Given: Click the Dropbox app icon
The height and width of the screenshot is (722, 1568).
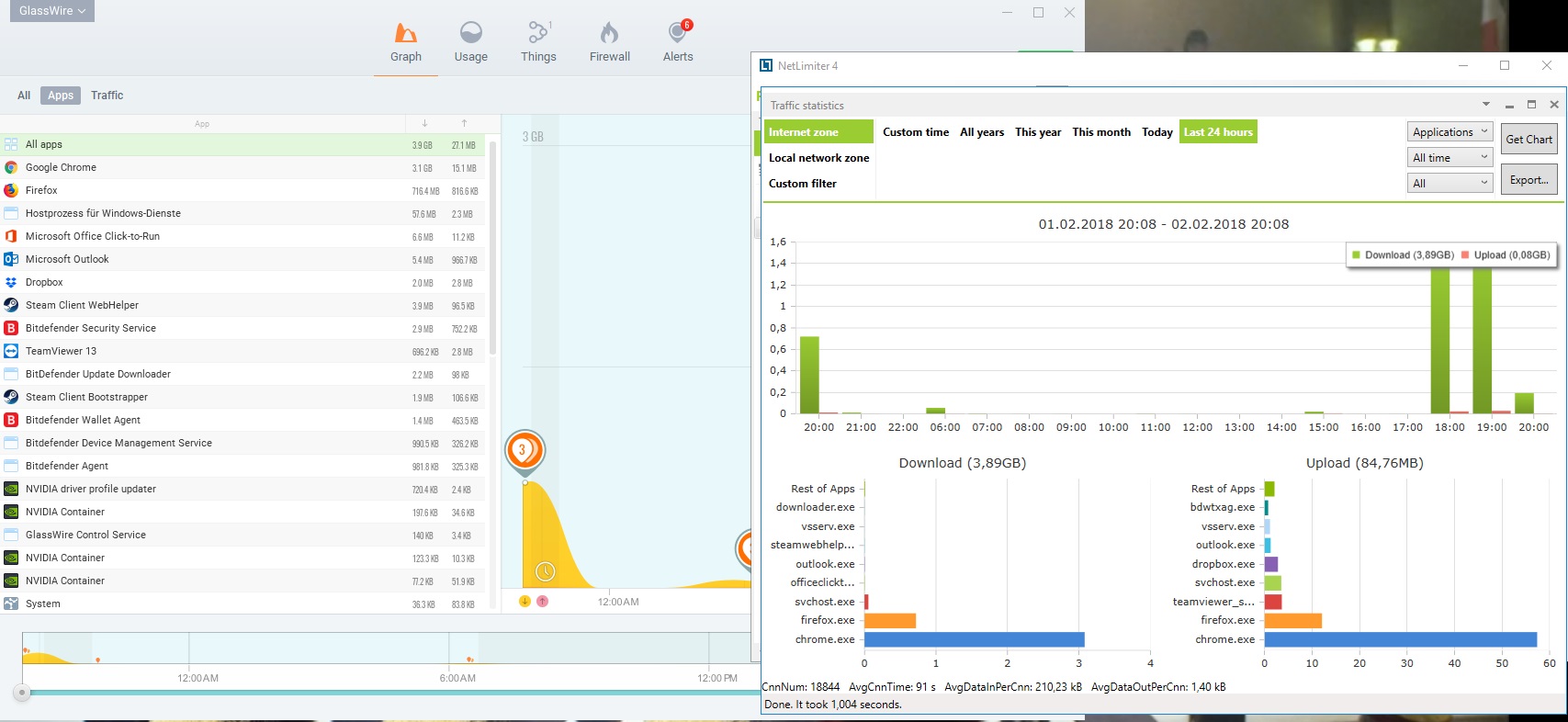Looking at the screenshot, I should click(x=11, y=282).
